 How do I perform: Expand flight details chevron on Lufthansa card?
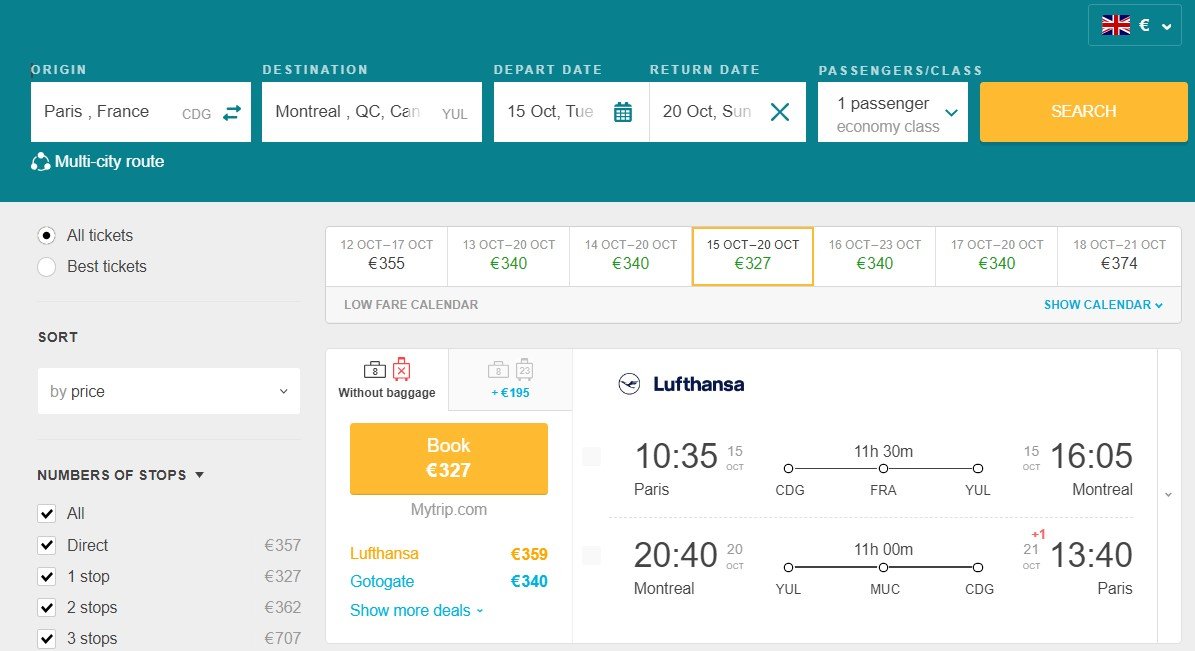1168,495
